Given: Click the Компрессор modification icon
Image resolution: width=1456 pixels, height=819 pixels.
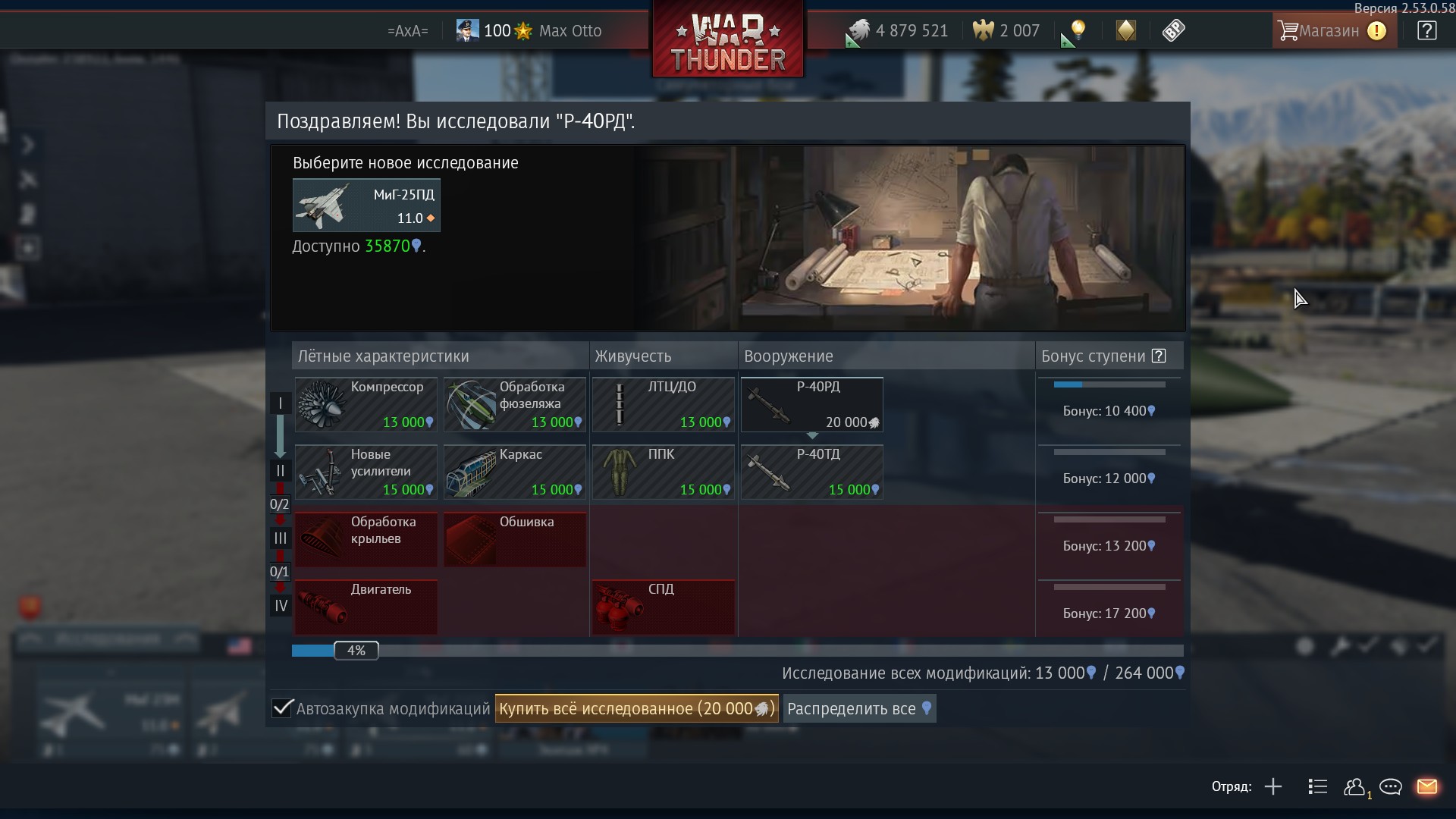Looking at the screenshot, I should pyautogui.click(x=322, y=404).
